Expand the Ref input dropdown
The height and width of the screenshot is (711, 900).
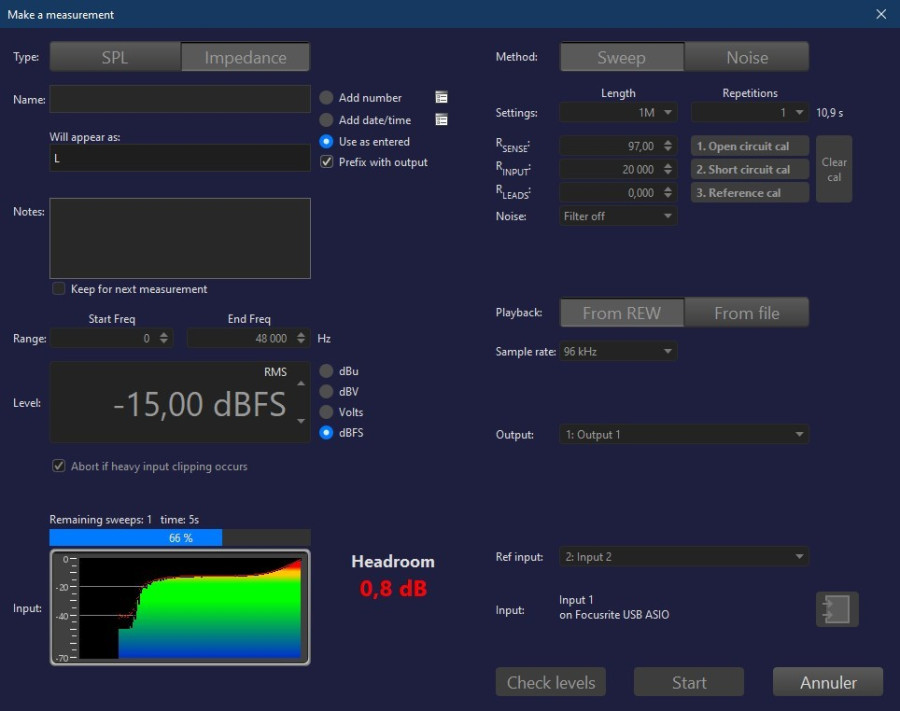(x=684, y=557)
